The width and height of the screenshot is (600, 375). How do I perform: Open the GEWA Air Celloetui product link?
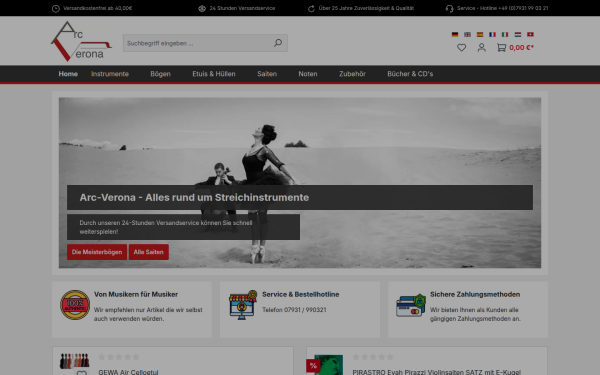click(x=128, y=372)
